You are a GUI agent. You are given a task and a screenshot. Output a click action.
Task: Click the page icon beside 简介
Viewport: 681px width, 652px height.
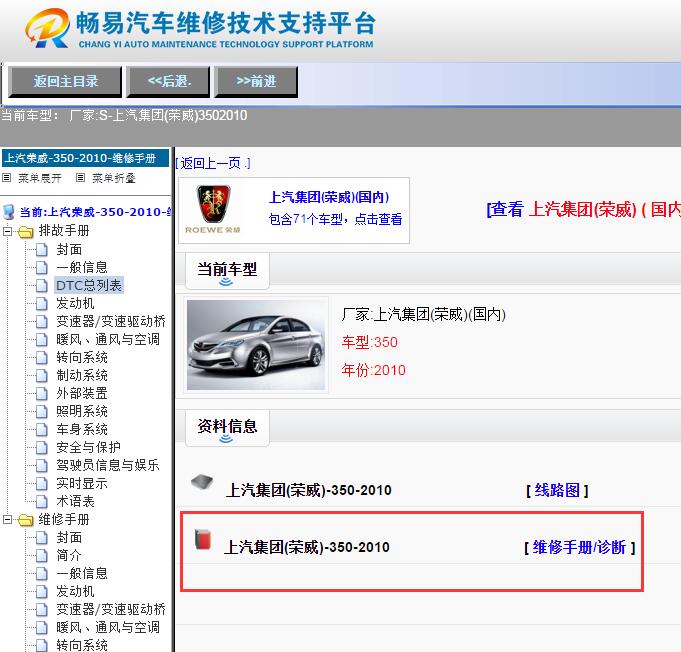[42, 555]
